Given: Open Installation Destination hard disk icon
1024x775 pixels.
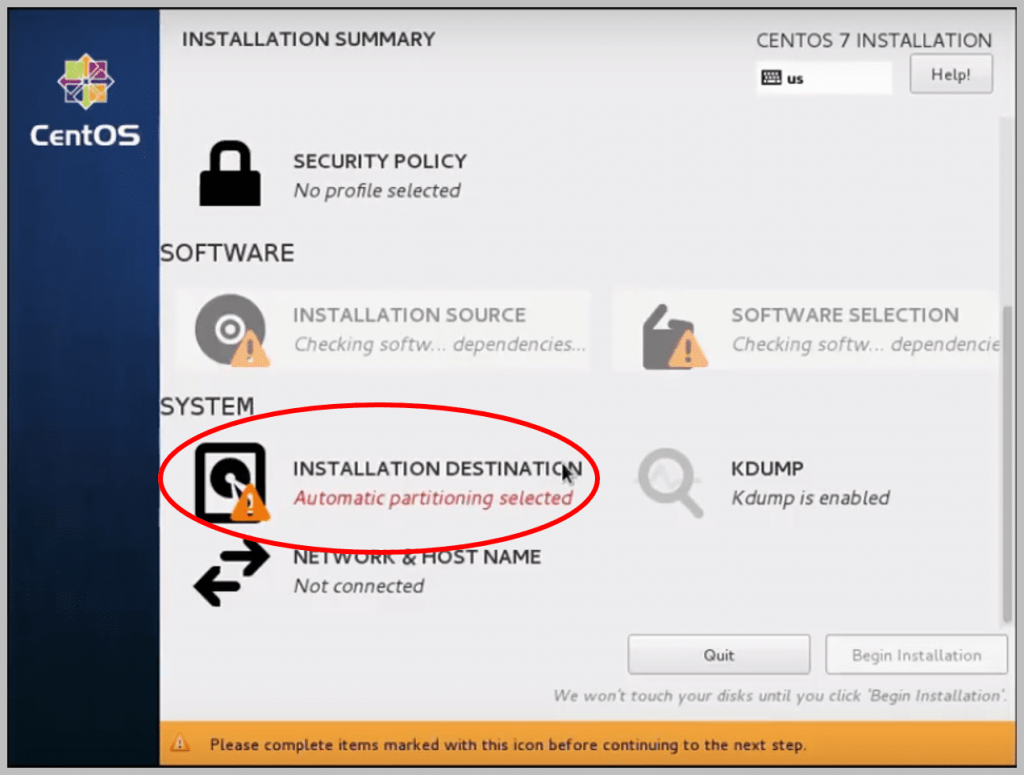Looking at the screenshot, I should click(231, 482).
